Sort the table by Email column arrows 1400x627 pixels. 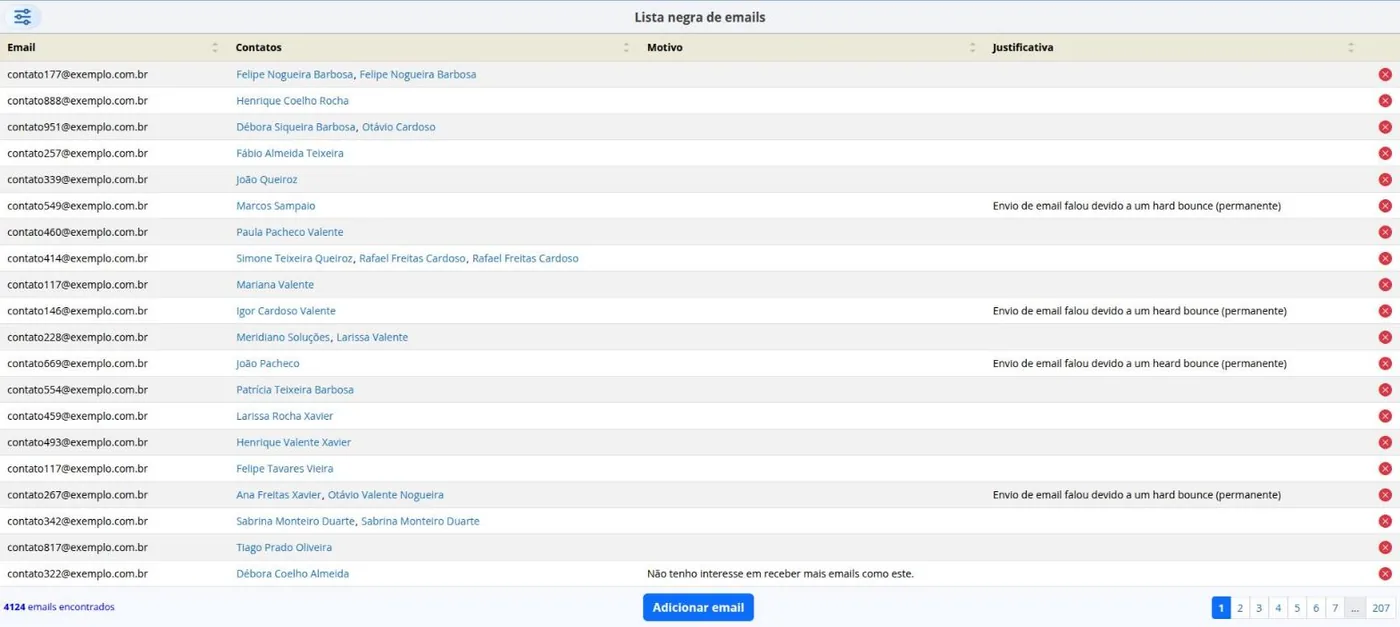(215, 47)
